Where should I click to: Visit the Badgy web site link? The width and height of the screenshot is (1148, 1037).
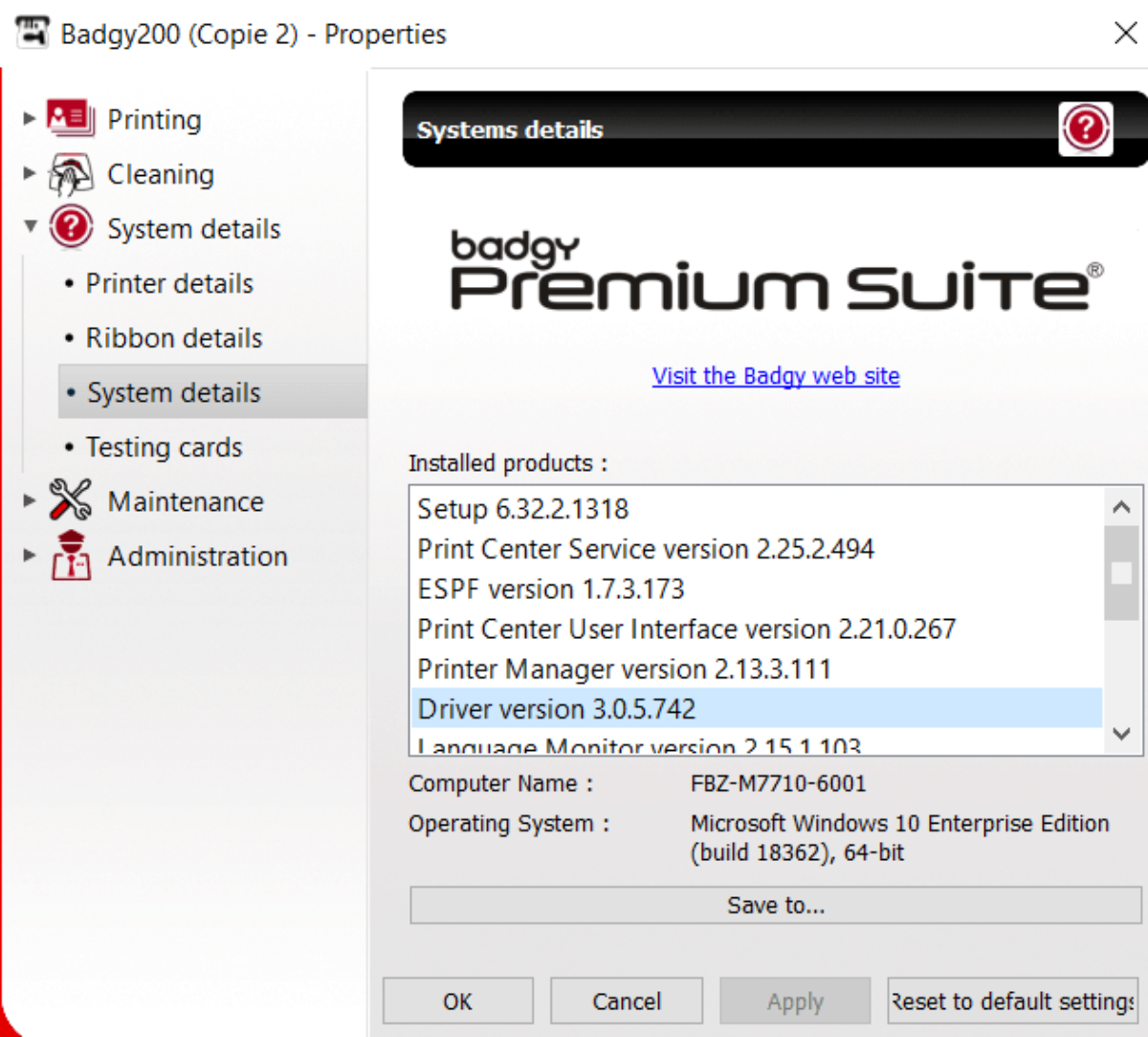(x=775, y=376)
